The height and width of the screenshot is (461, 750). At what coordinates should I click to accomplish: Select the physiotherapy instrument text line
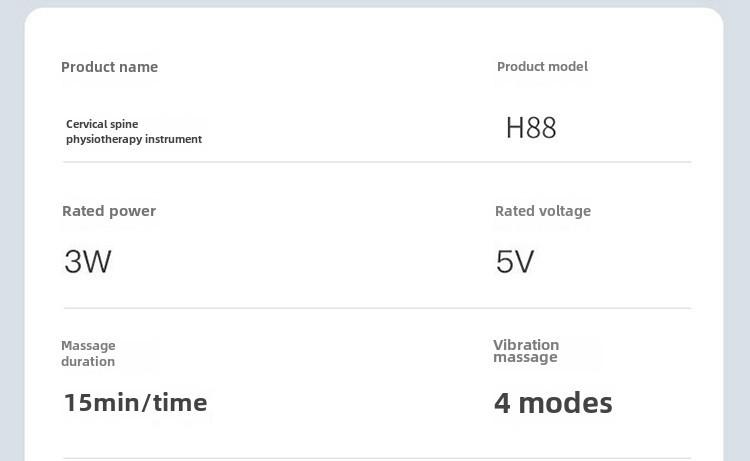tap(134, 139)
